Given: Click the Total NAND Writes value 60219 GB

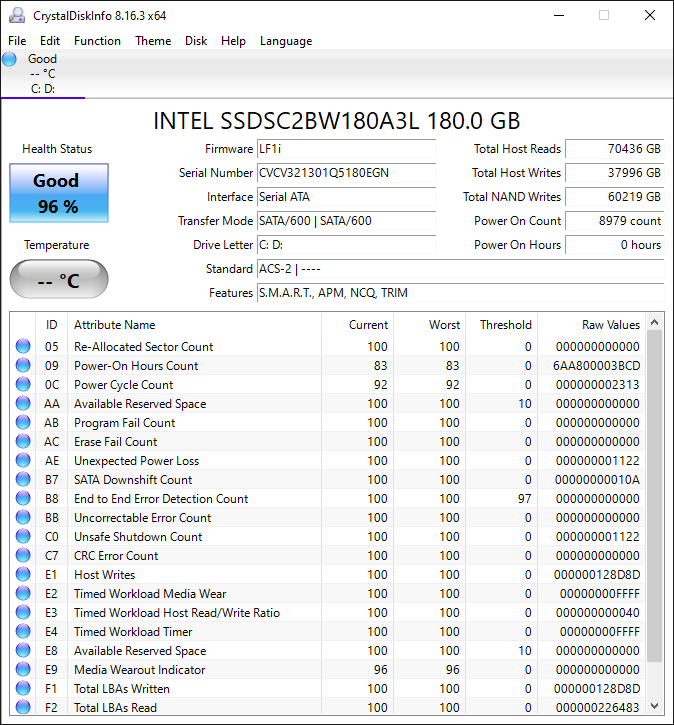Looking at the screenshot, I should coord(614,197).
